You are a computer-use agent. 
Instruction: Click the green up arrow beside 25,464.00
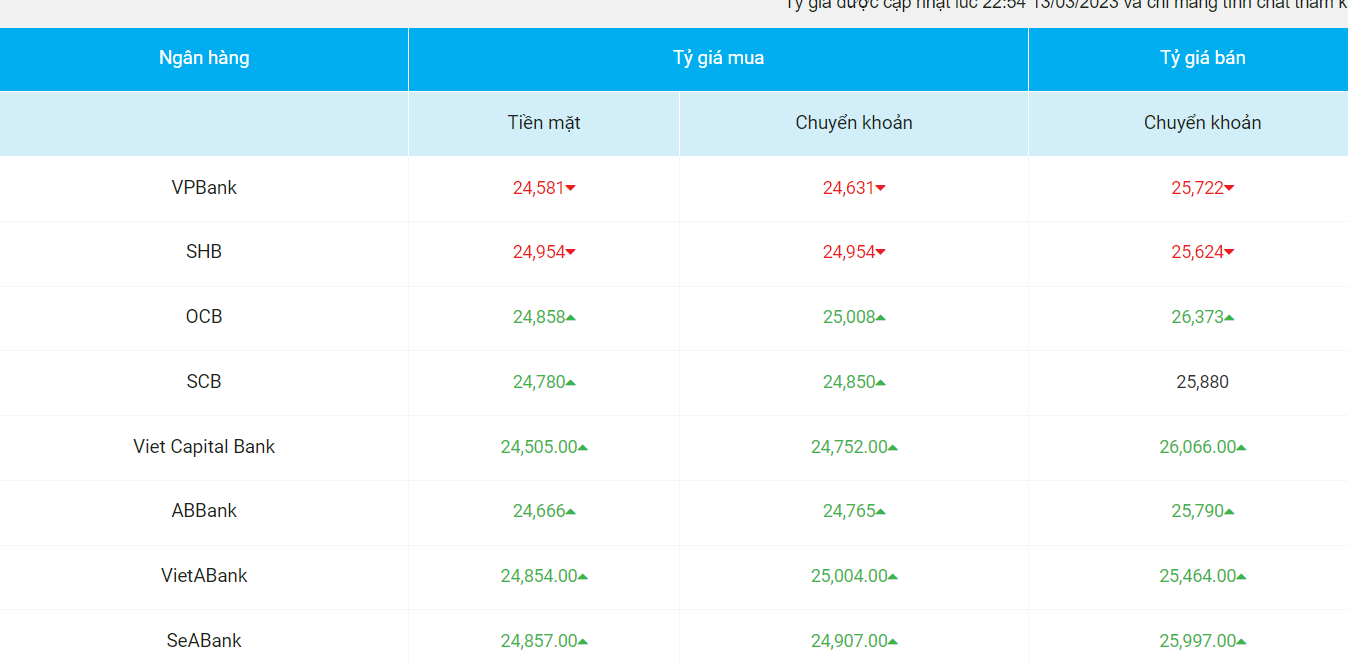point(1241,576)
